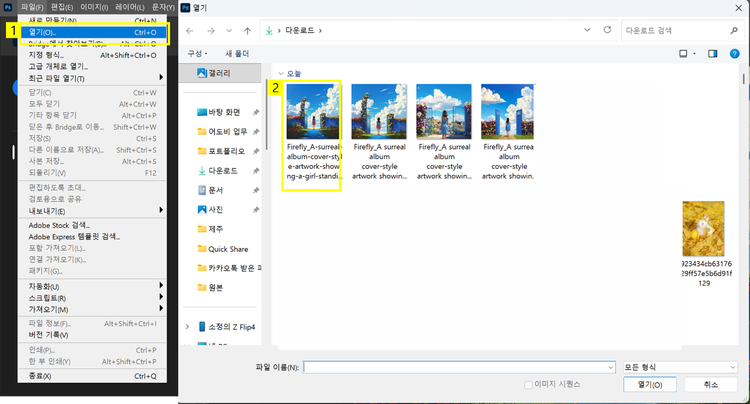Select first Firefly_A-surreal-album-cover thumbnail
750x404 pixels.
(313, 111)
